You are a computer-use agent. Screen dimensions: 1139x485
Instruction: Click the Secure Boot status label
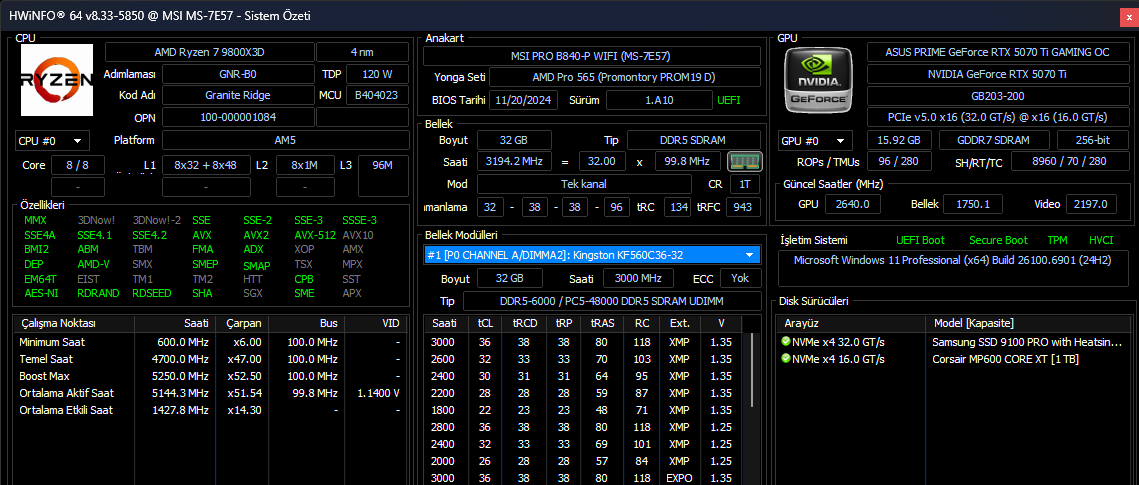pyautogui.click(x=997, y=240)
